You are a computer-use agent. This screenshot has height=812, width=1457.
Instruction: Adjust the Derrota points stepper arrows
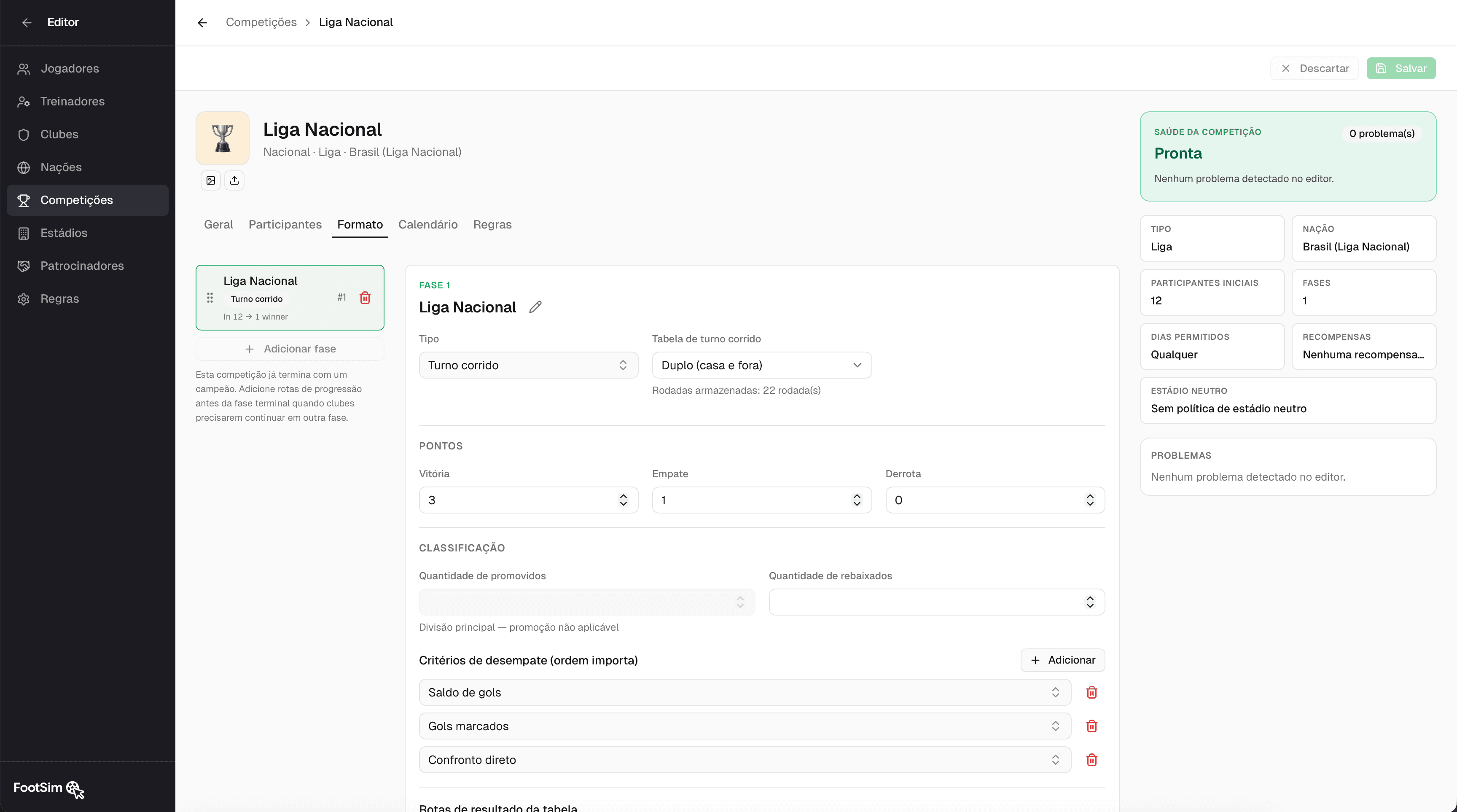tap(1090, 500)
